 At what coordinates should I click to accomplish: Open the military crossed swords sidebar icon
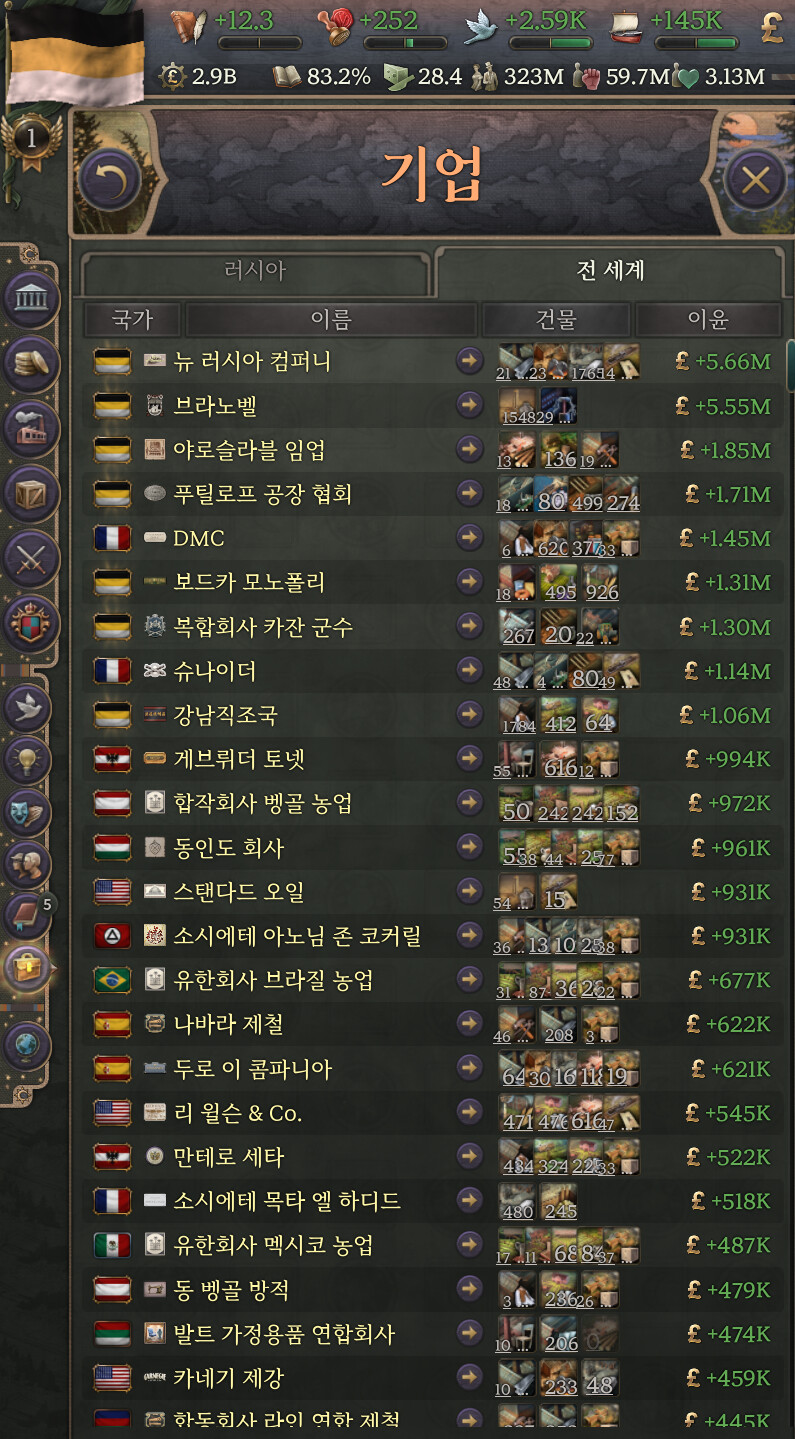point(32,557)
